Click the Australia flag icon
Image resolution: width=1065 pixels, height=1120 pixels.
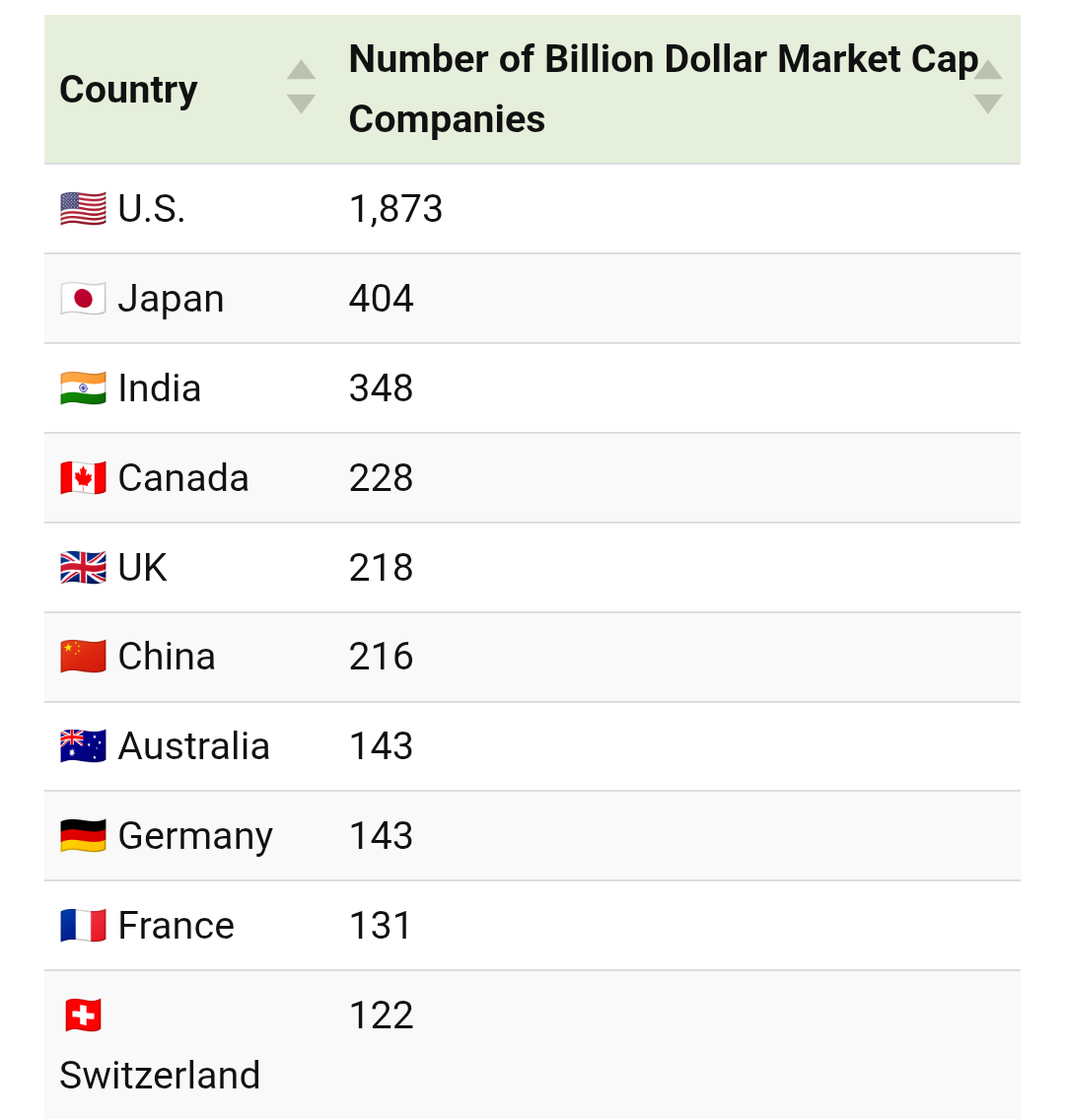click(84, 746)
